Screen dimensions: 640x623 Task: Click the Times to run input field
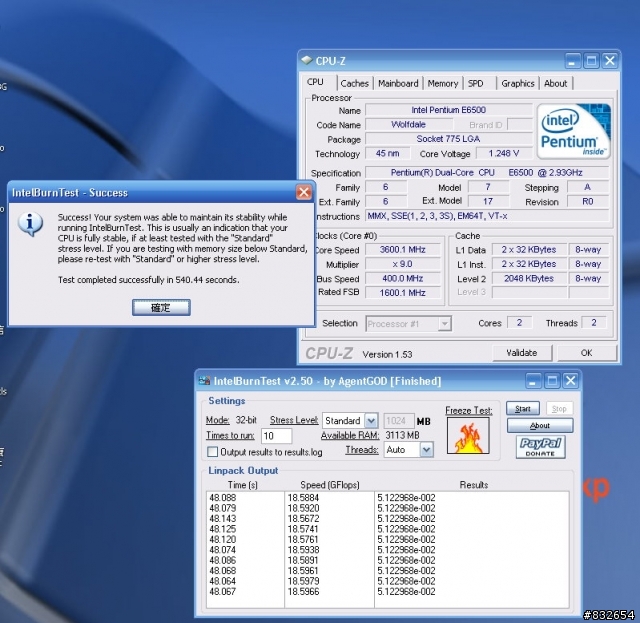276,436
